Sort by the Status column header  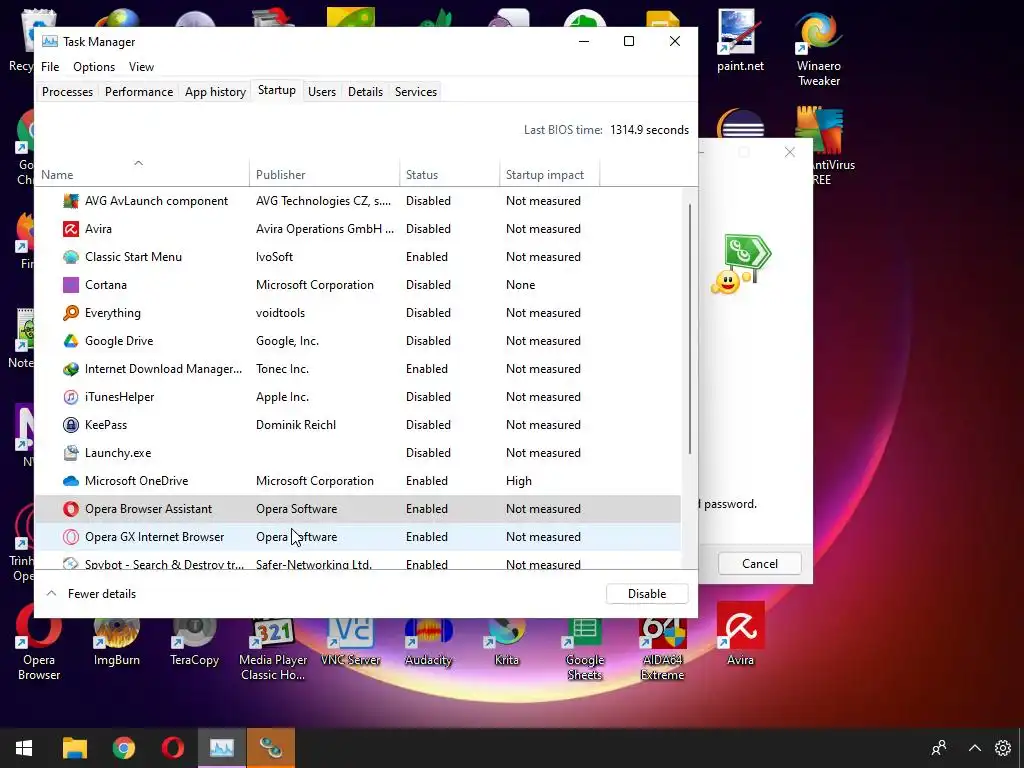click(x=450, y=174)
